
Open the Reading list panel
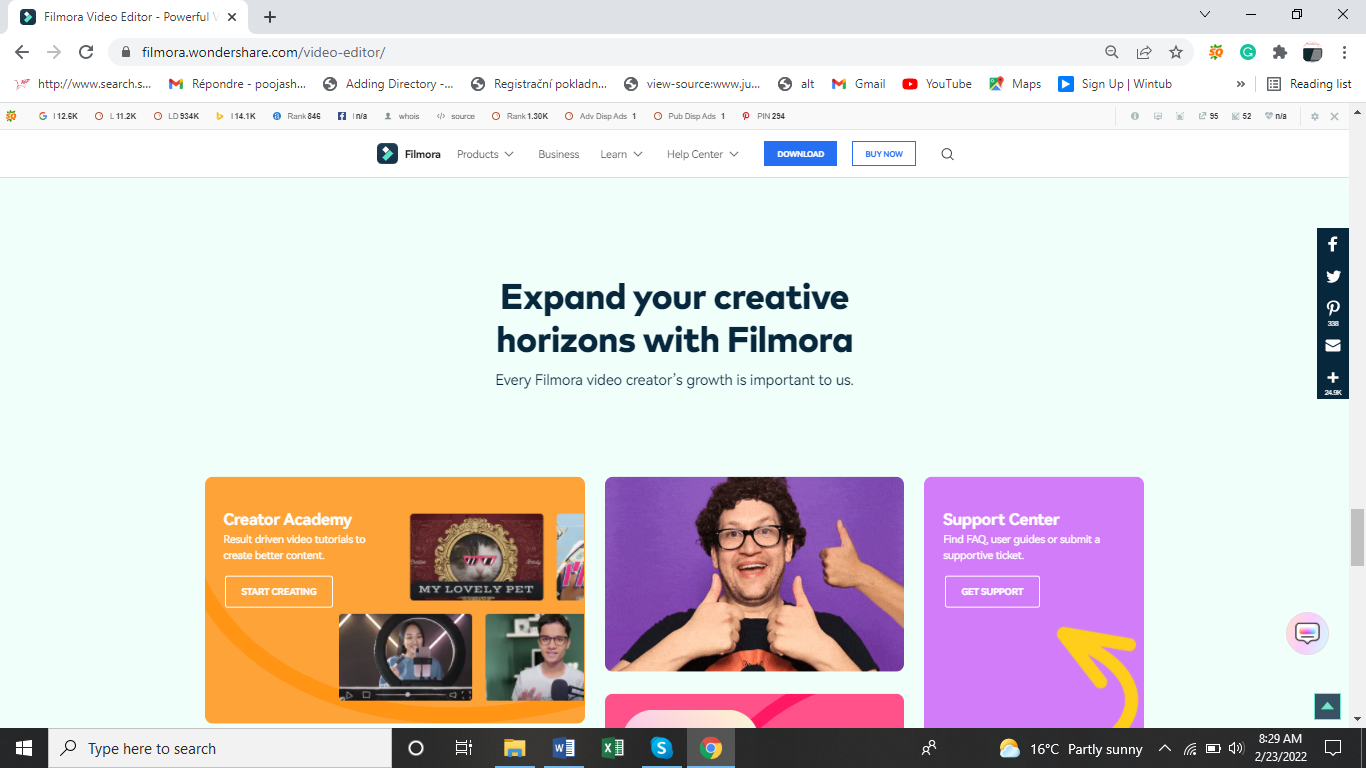pyautogui.click(x=1309, y=84)
